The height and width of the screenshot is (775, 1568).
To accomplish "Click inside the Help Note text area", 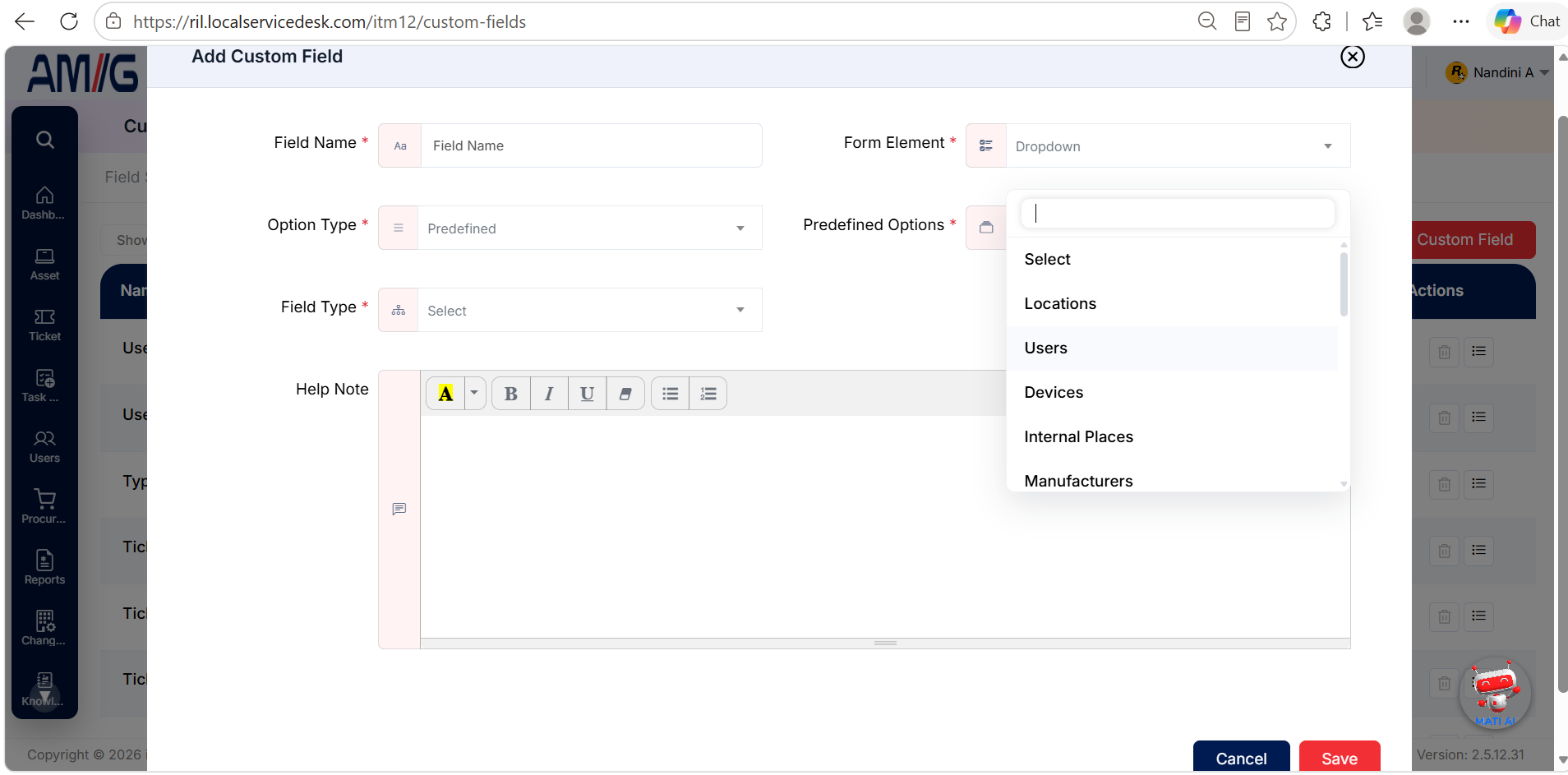I will [x=885, y=526].
